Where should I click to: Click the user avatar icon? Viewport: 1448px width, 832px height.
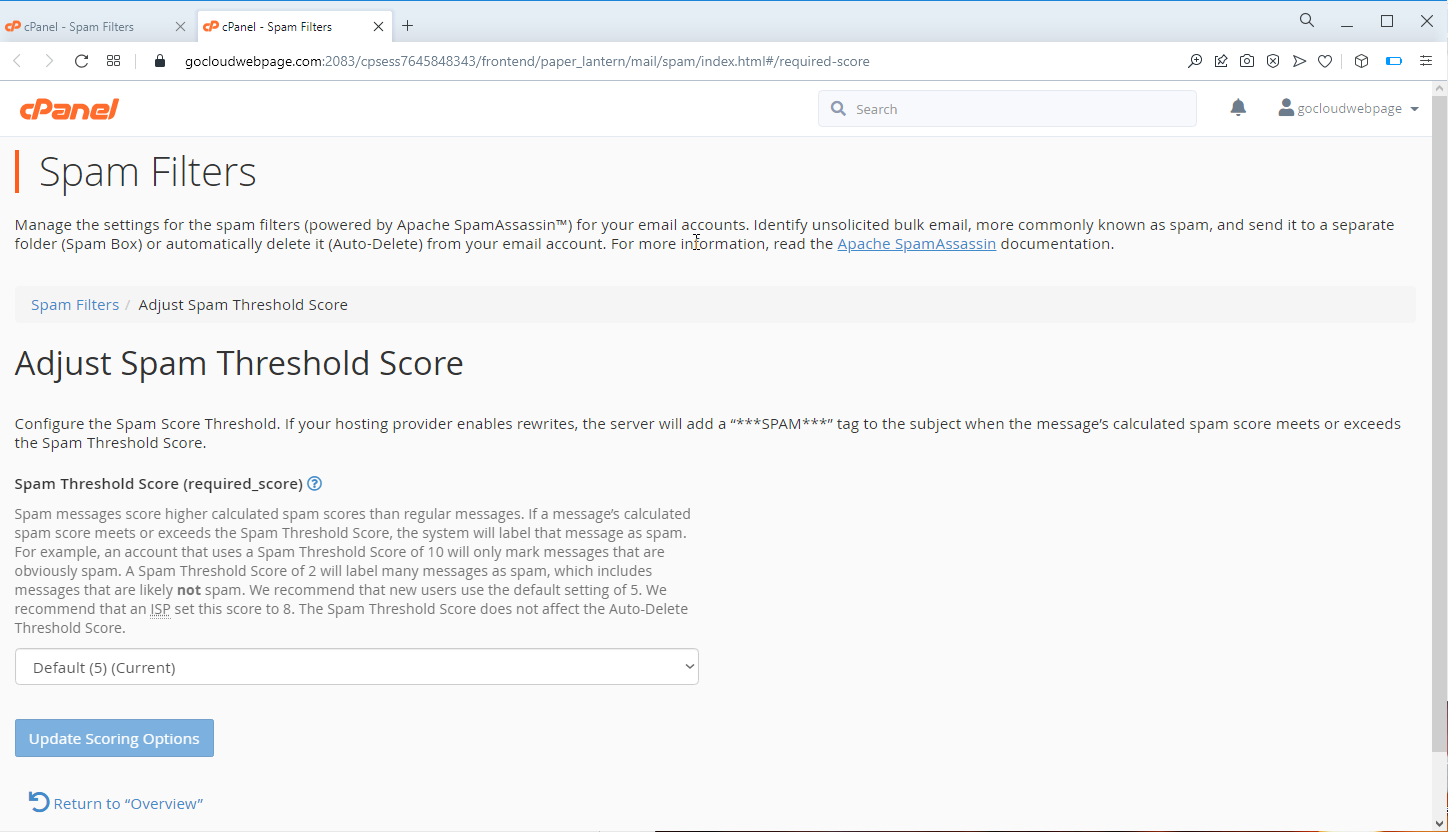click(x=1286, y=107)
